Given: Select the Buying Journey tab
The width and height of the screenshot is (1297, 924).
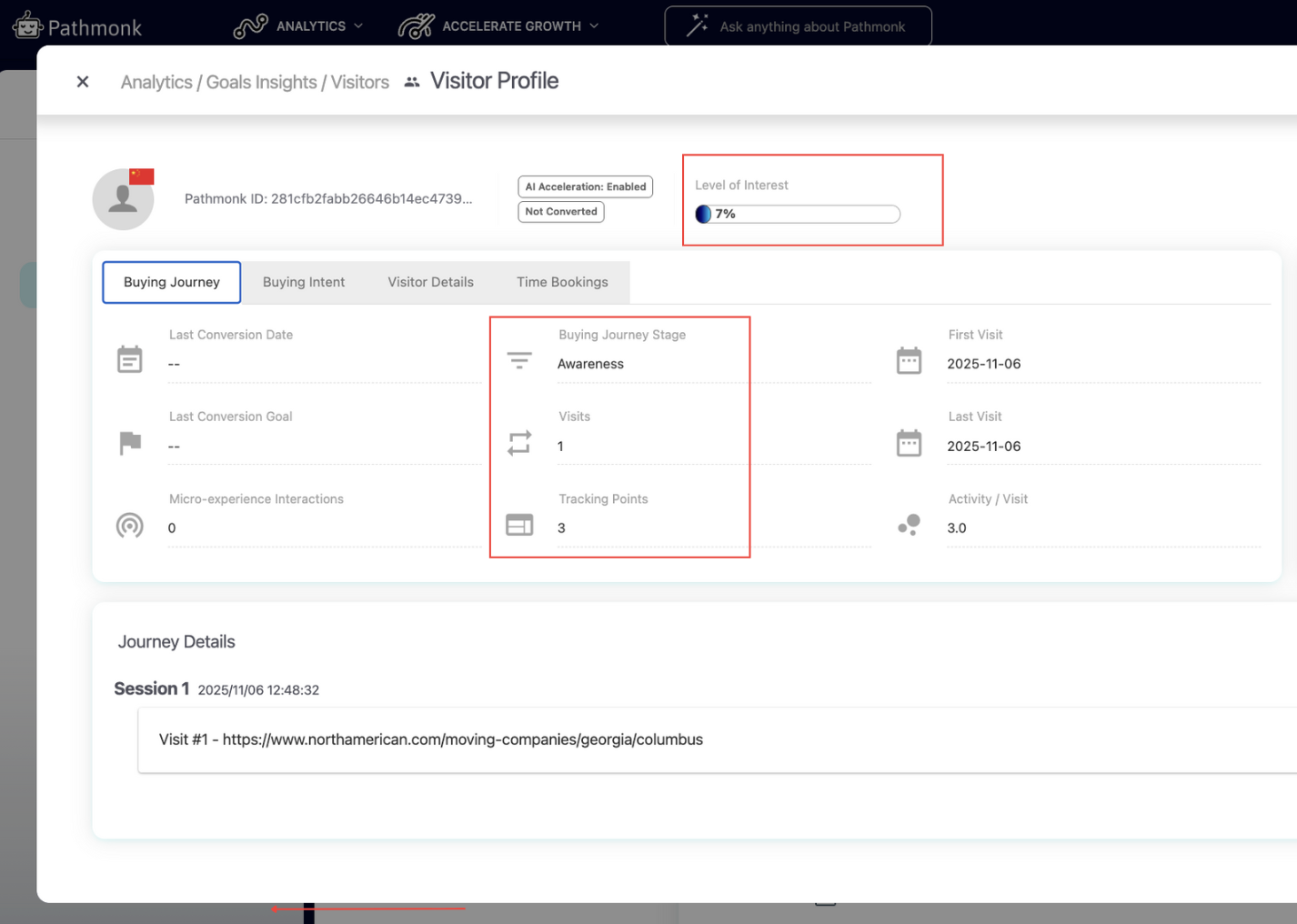Looking at the screenshot, I should (172, 282).
